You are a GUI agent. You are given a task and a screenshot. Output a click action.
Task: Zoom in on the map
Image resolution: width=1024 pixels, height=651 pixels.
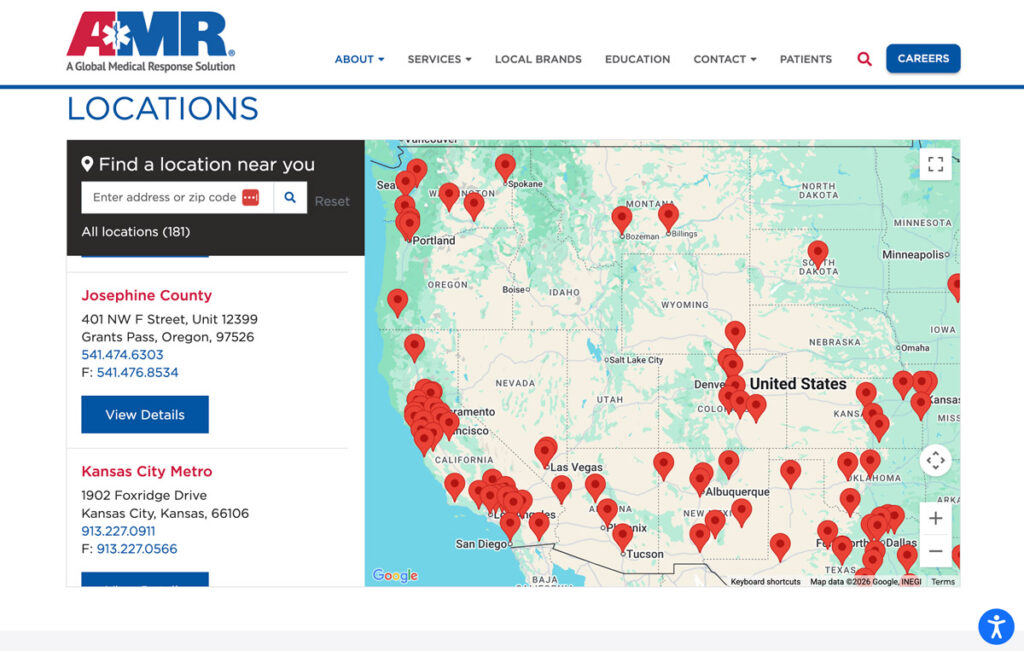pyautogui.click(x=935, y=518)
